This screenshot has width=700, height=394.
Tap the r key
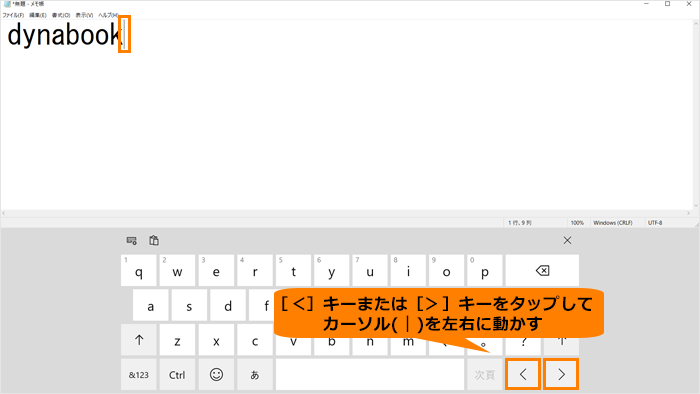click(x=255, y=270)
